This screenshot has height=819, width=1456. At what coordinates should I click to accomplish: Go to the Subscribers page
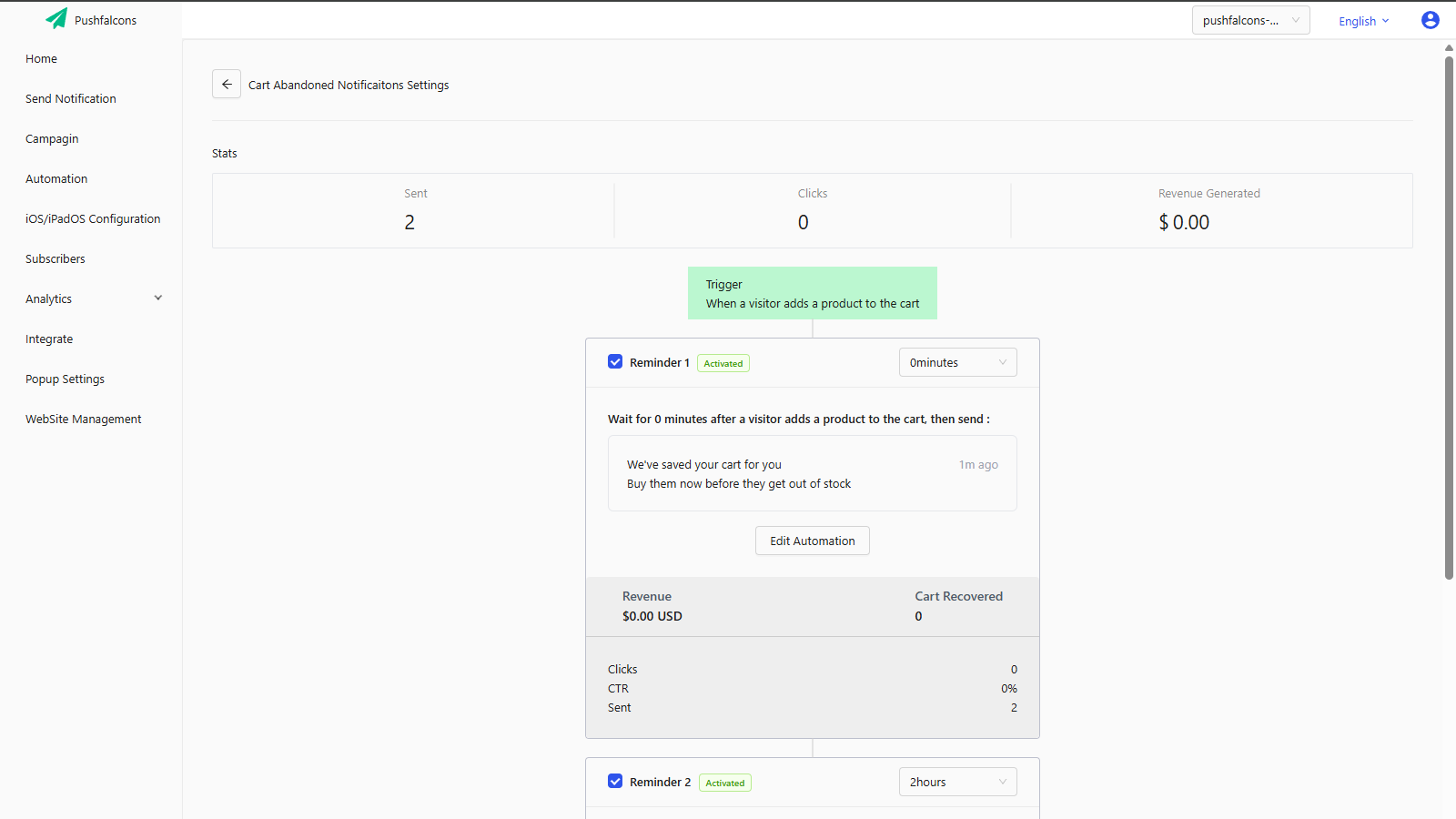coord(55,258)
